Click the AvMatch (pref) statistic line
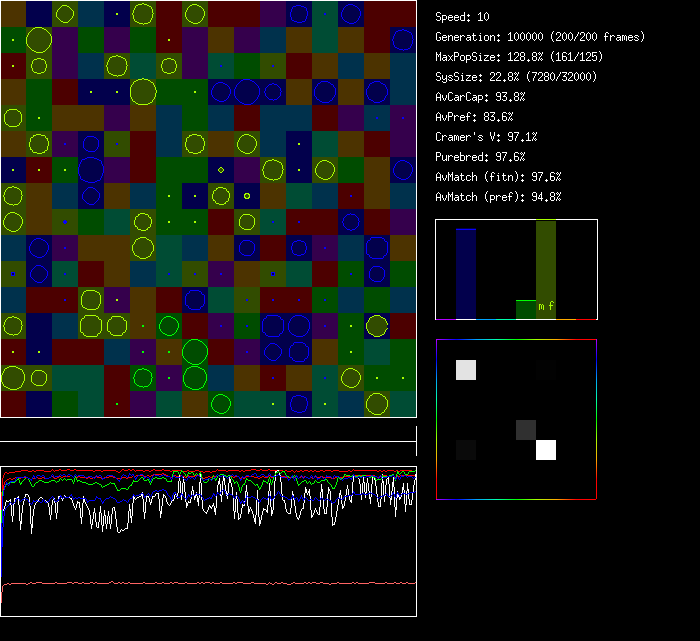The height and width of the screenshot is (641, 700). point(498,197)
